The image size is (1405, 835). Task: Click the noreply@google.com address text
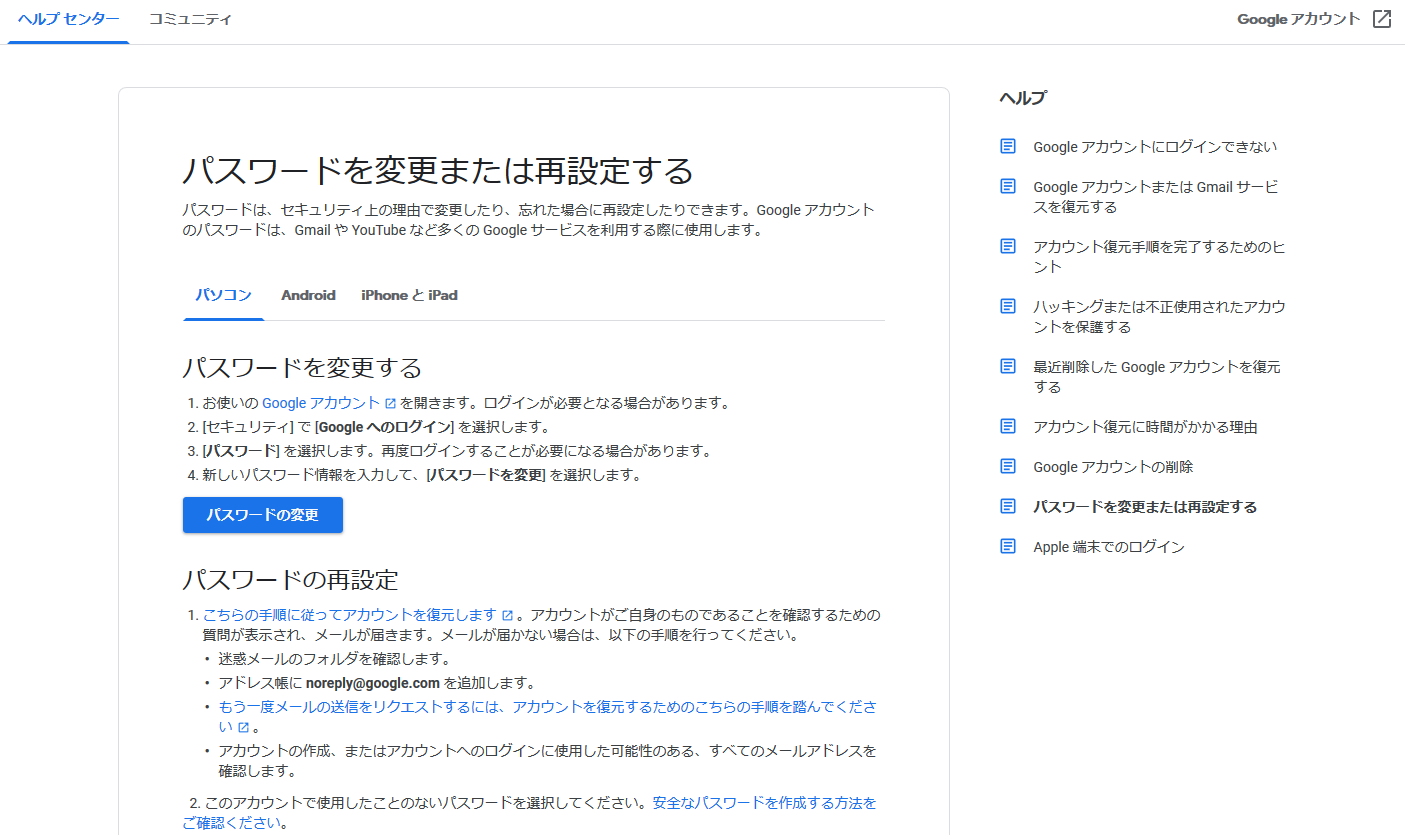pos(373,684)
